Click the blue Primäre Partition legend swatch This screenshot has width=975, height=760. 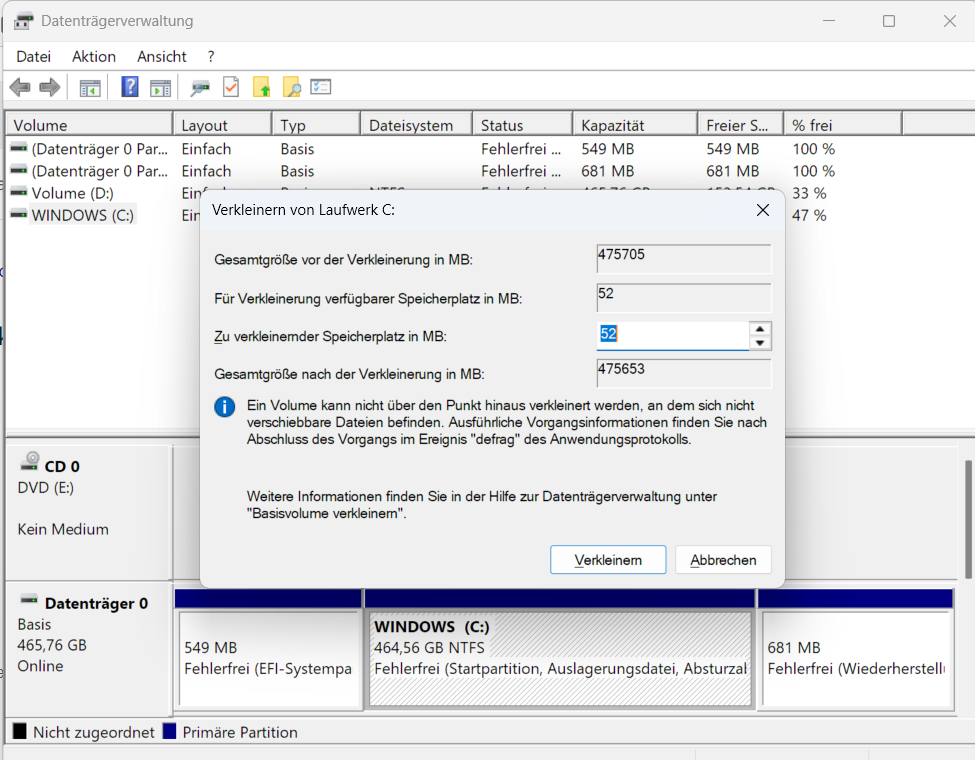[169, 731]
